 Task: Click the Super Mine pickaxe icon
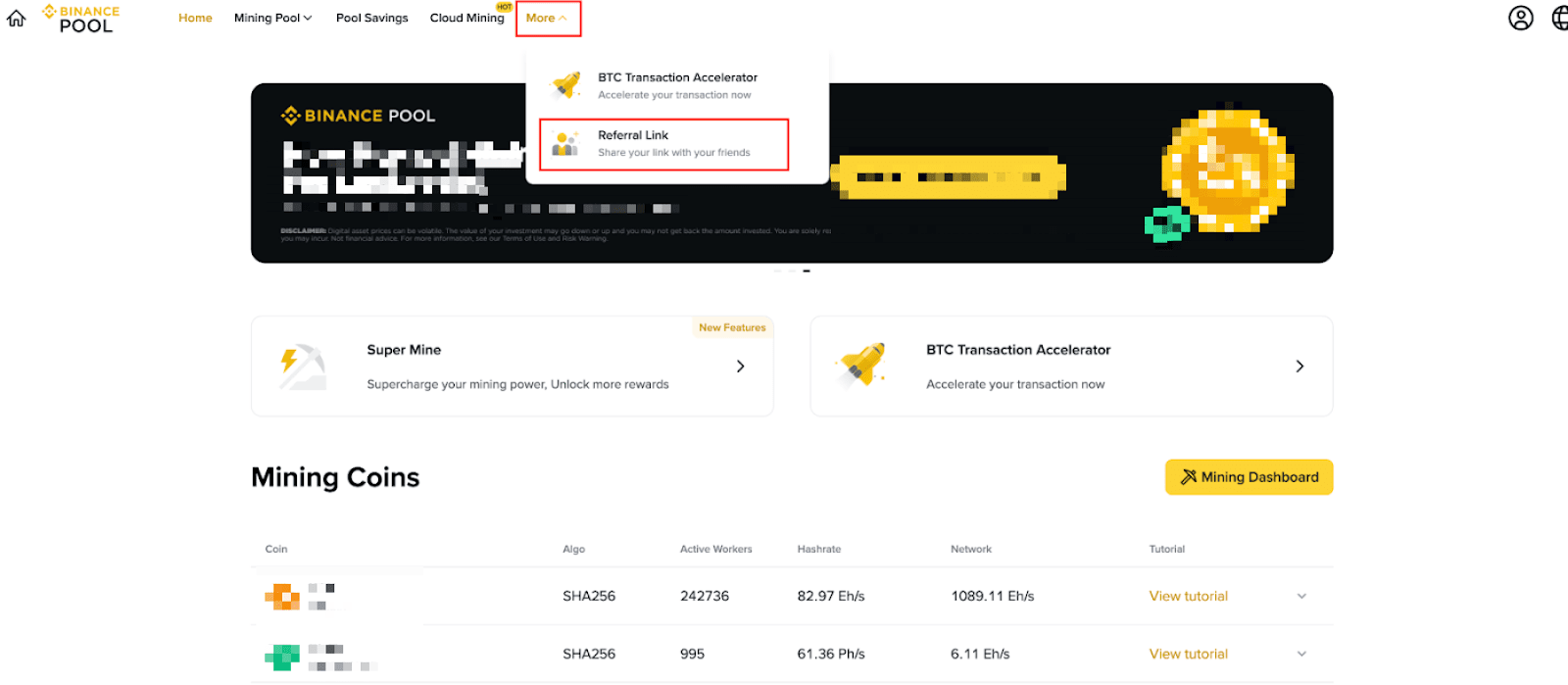click(x=302, y=367)
